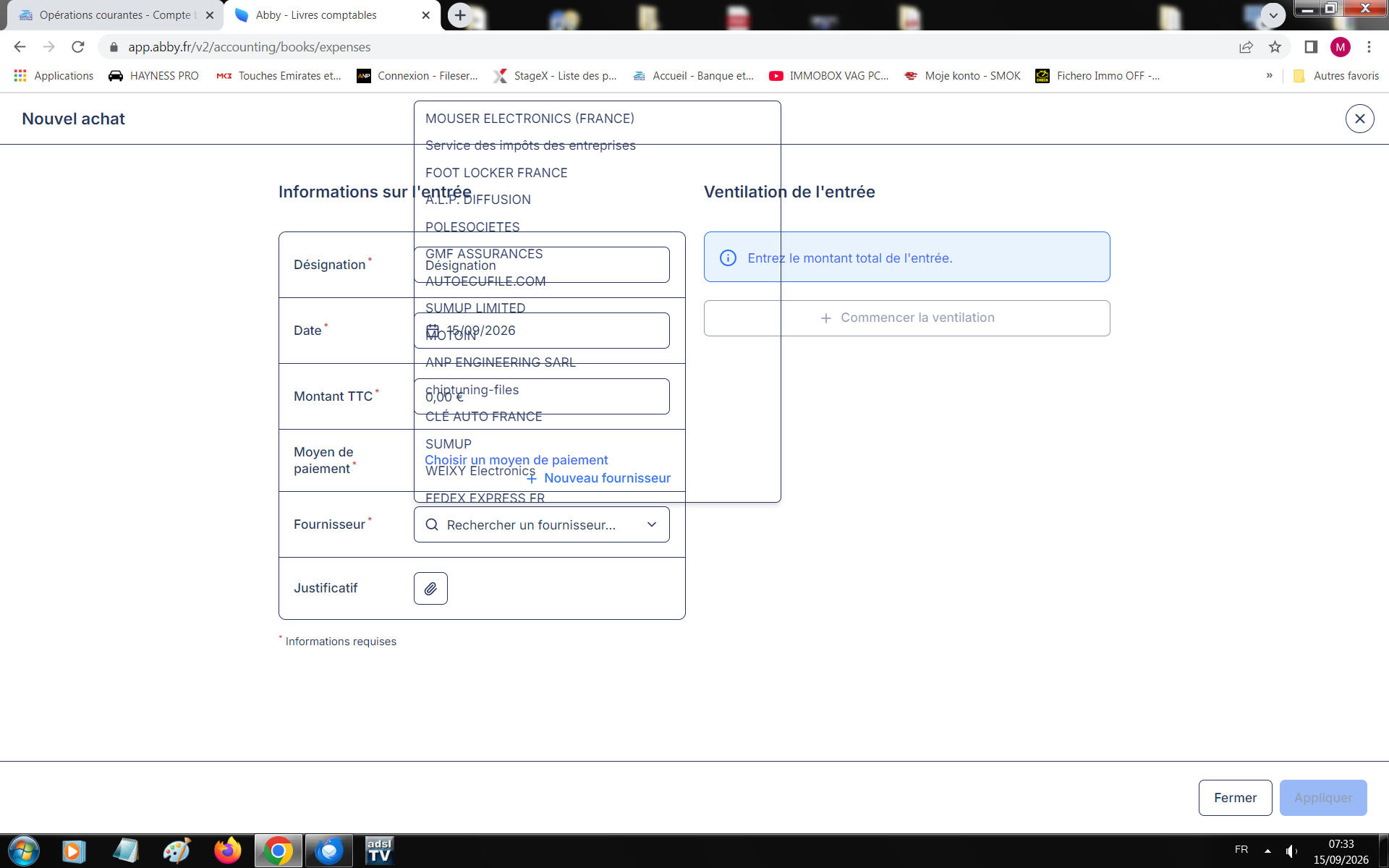This screenshot has width=1389, height=868.
Task: Open the IMMOBOX VAG PC bookmark
Action: (829, 76)
